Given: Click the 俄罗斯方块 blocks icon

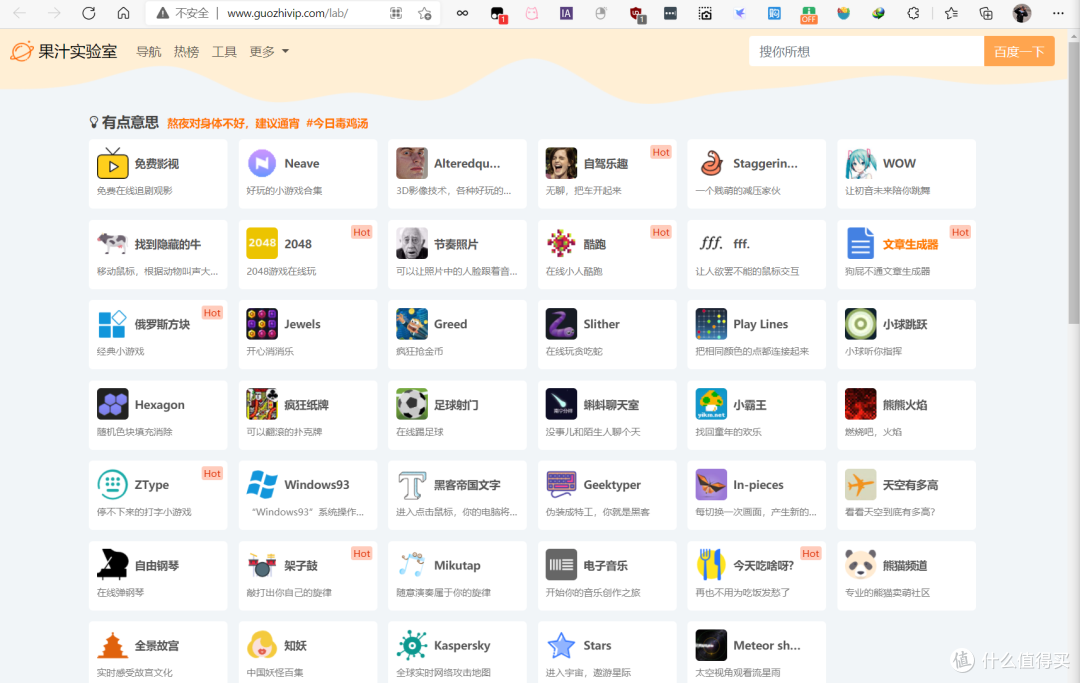Looking at the screenshot, I should [112, 324].
